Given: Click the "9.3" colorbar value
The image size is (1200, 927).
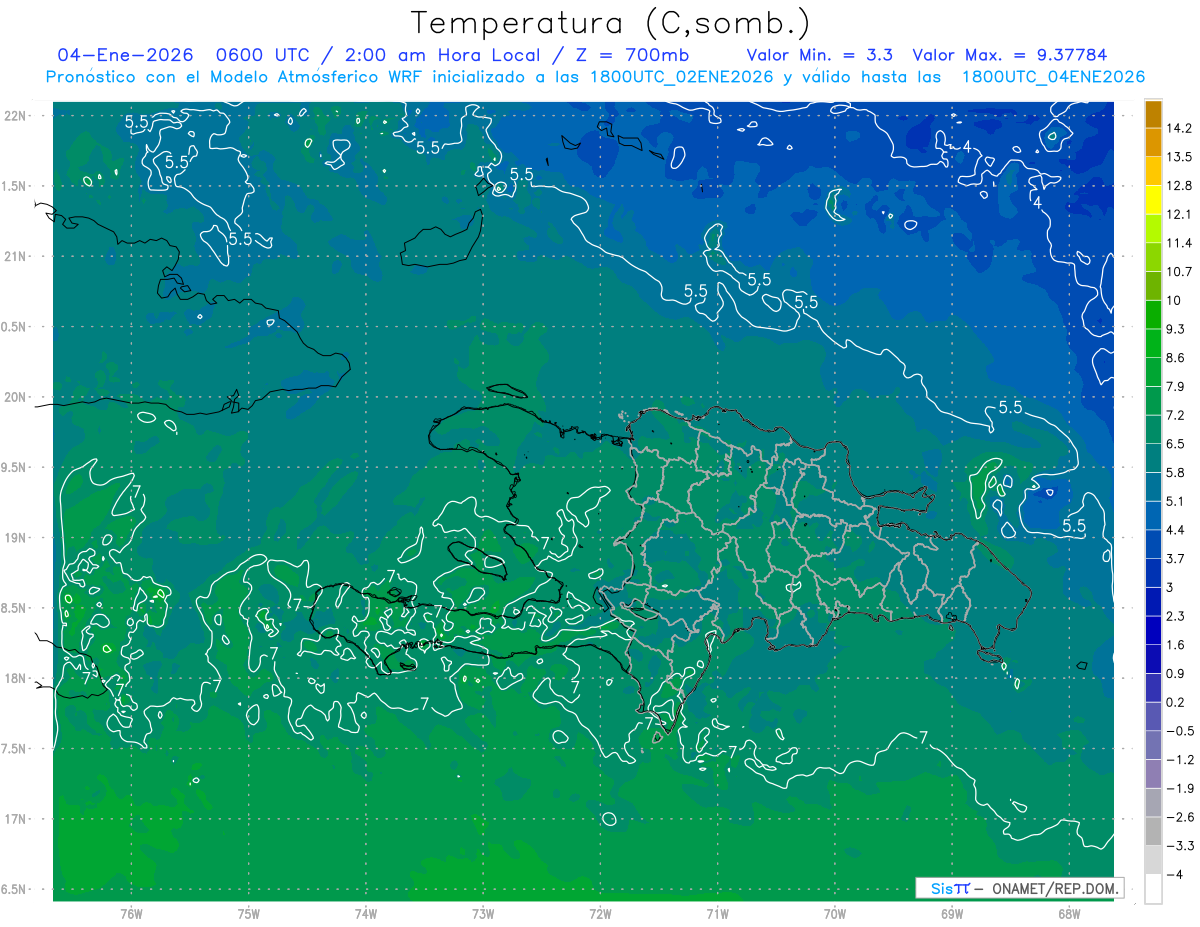Looking at the screenshot, I should [1176, 329].
